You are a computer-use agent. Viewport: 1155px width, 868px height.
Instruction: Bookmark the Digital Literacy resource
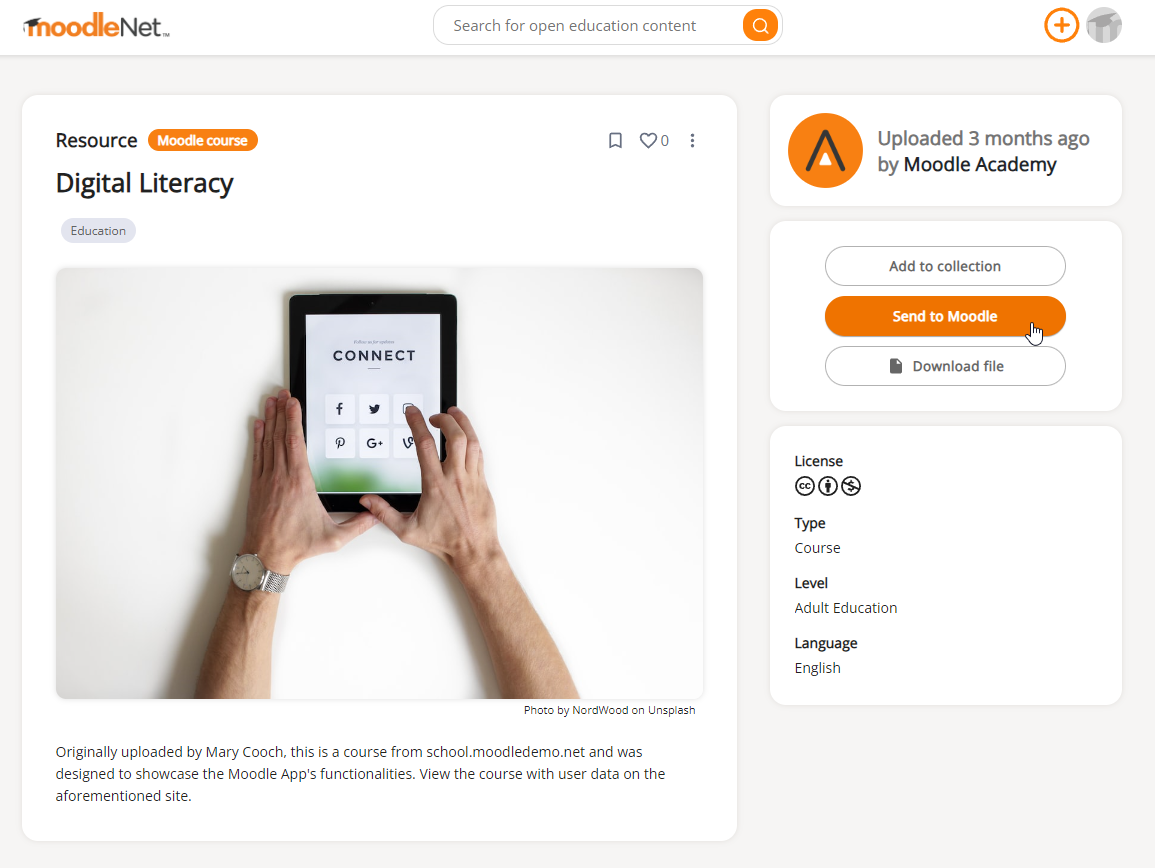point(615,141)
